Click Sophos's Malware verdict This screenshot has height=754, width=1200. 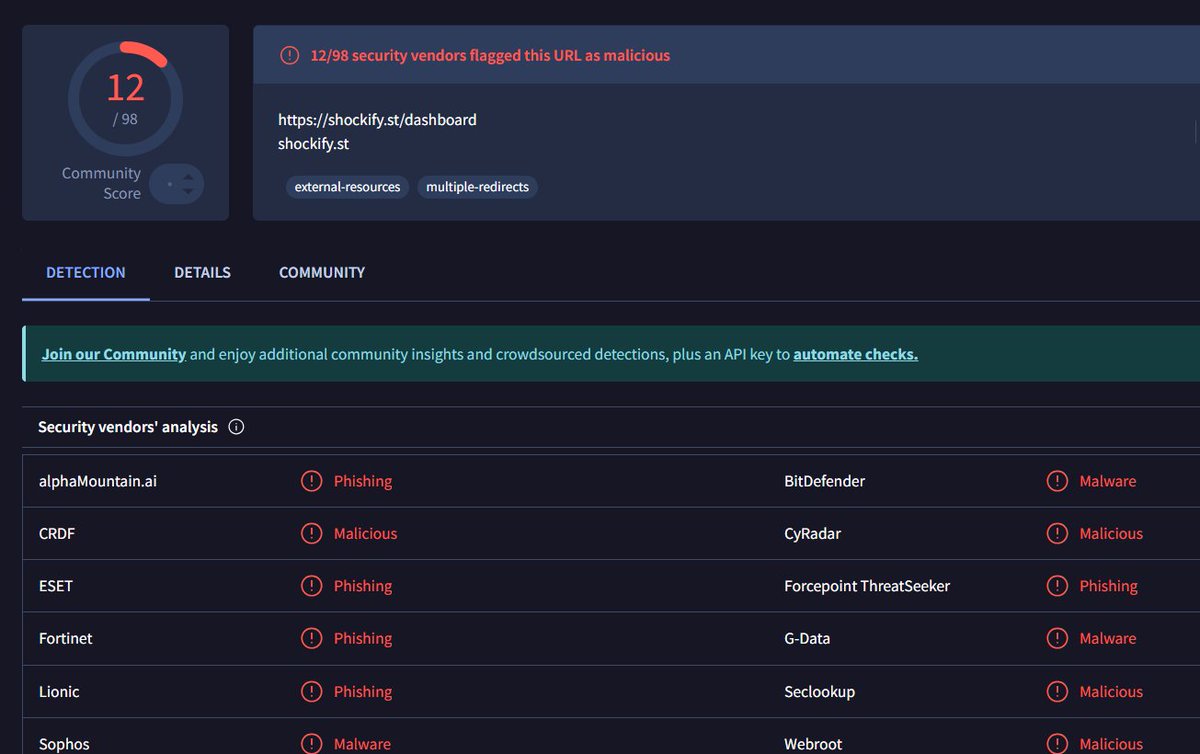(x=362, y=744)
